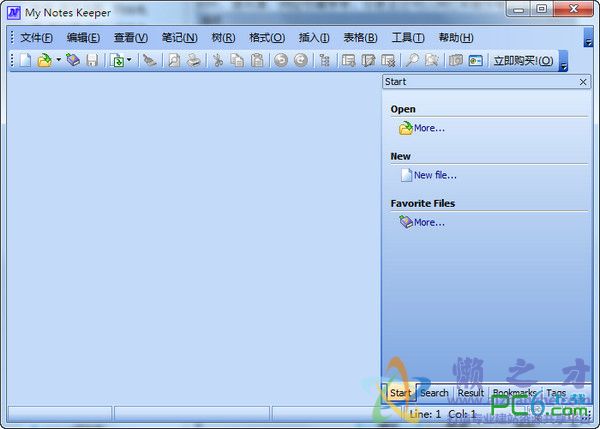Image resolution: width=600 pixels, height=429 pixels.
Task: Switch to the Search tab
Action: click(x=434, y=393)
